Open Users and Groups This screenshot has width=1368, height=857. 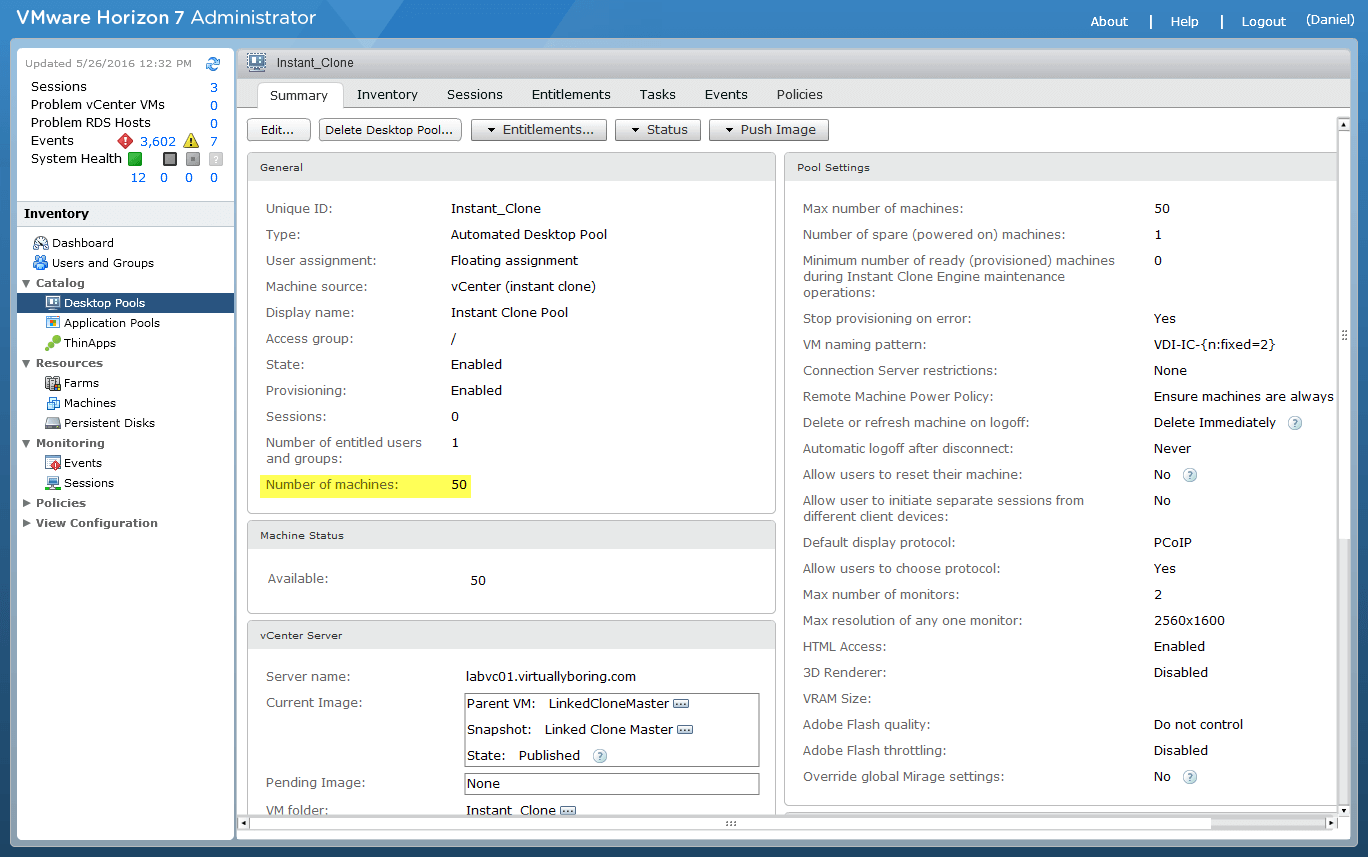pyautogui.click(x=92, y=263)
